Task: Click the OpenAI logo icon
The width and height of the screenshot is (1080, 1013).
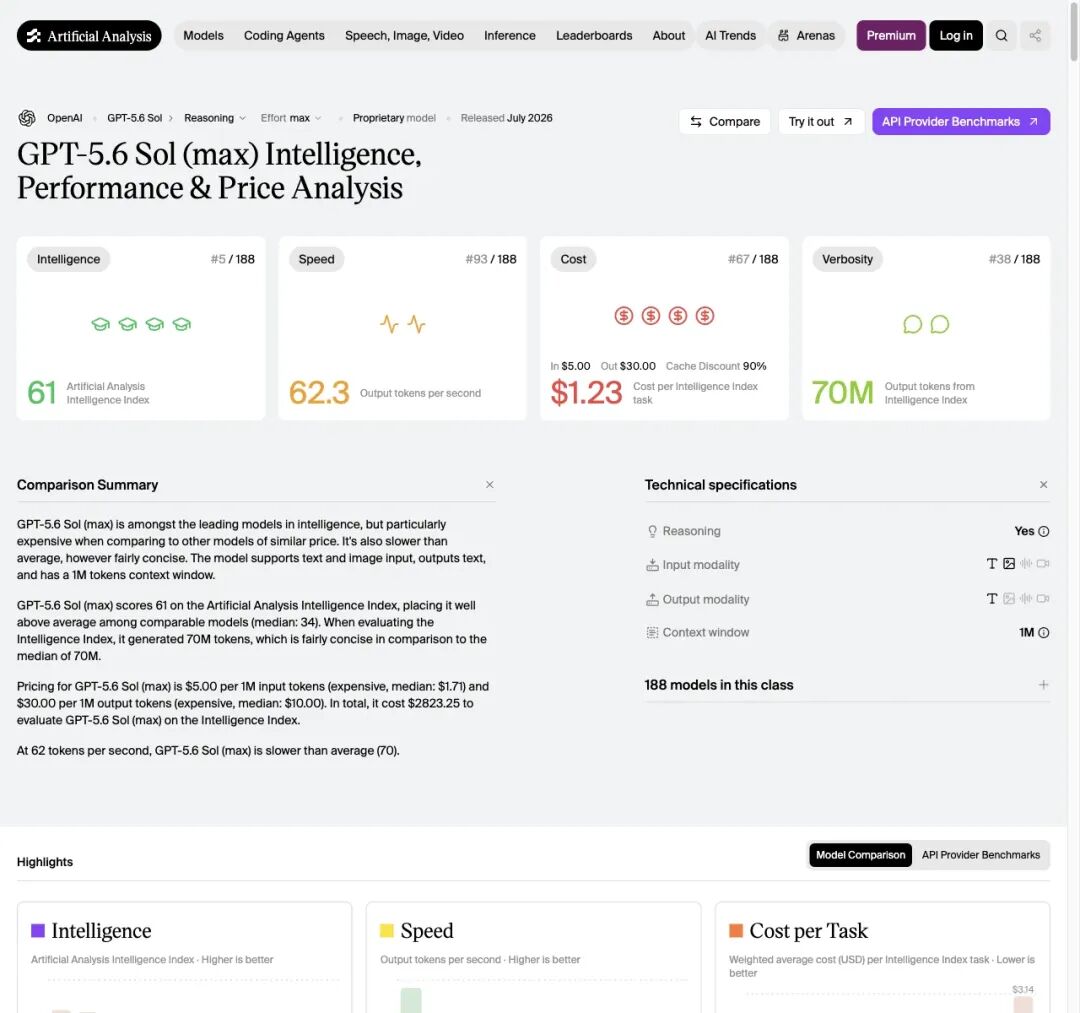Action: tap(27, 118)
